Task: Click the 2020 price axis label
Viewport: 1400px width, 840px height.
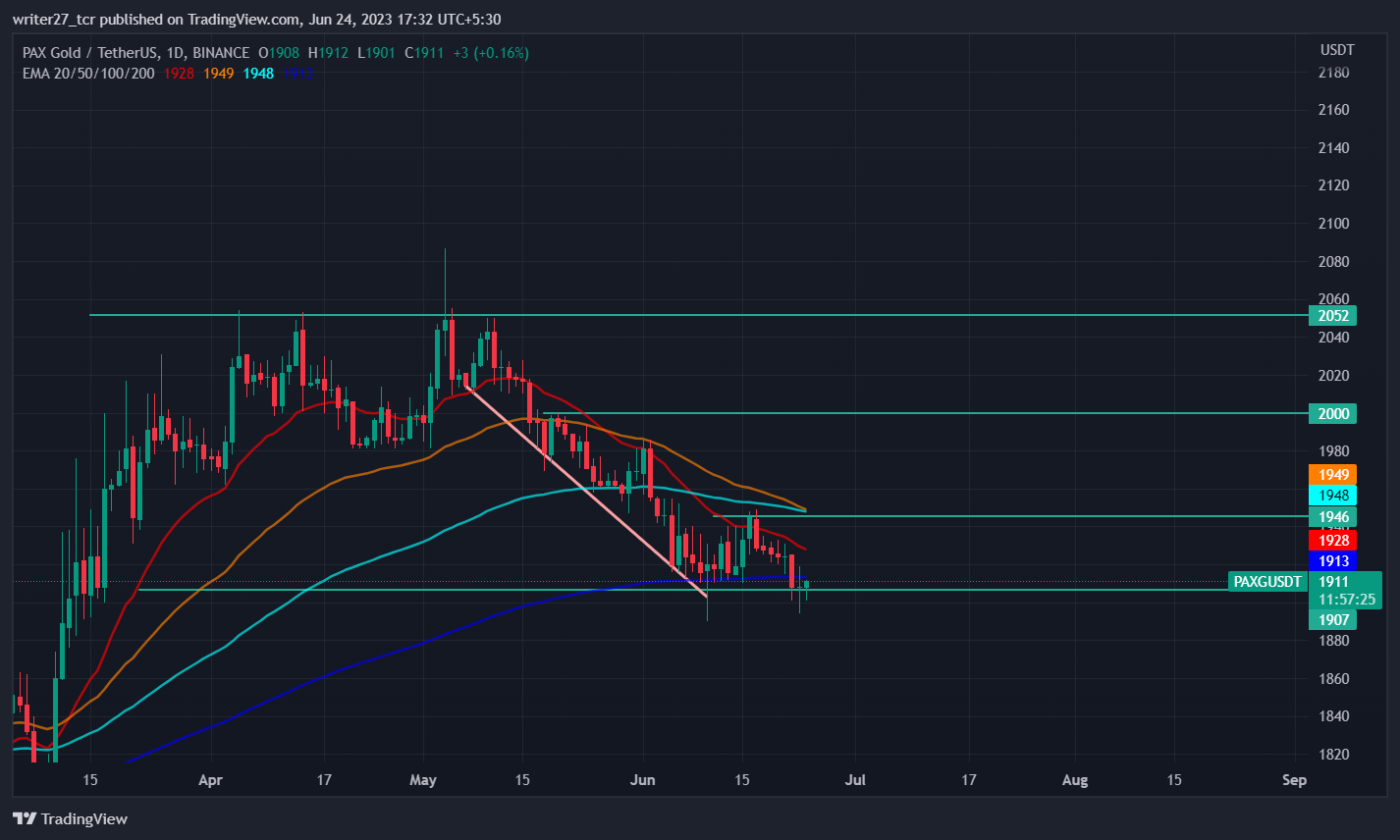Action: point(1333,375)
